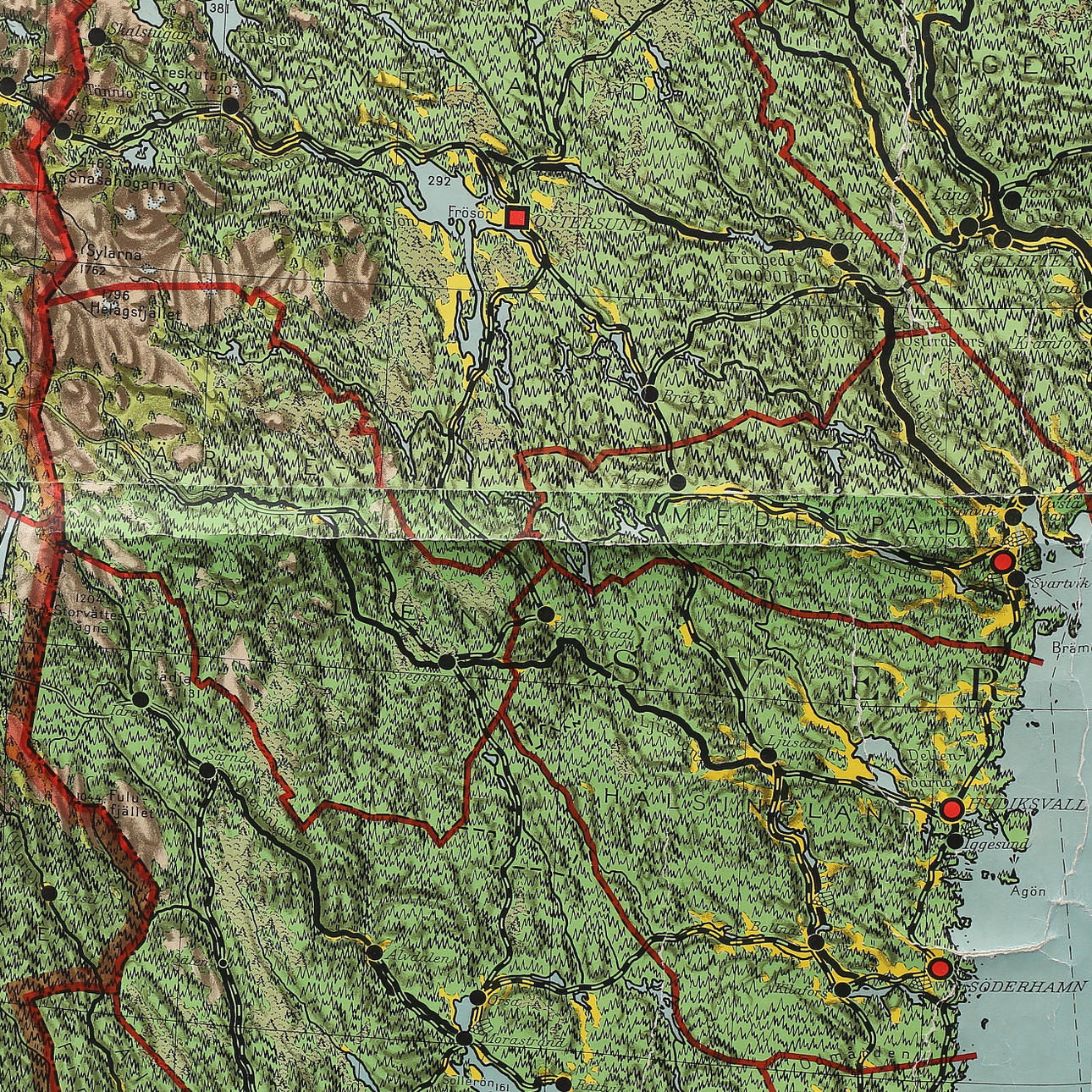Click the Särna black dot marker
The width and height of the screenshot is (1092, 1092).
pyautogui.click(x=207, y=770)
